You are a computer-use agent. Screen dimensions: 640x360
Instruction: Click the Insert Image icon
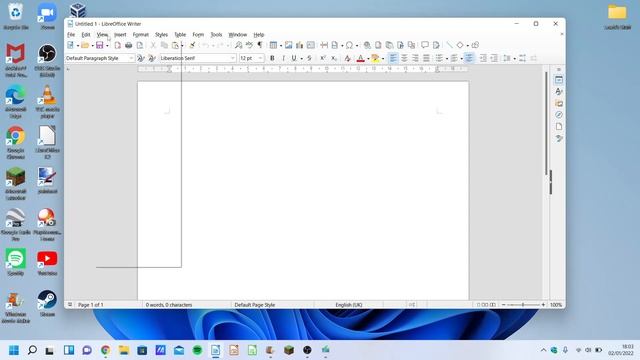[289, 45]
